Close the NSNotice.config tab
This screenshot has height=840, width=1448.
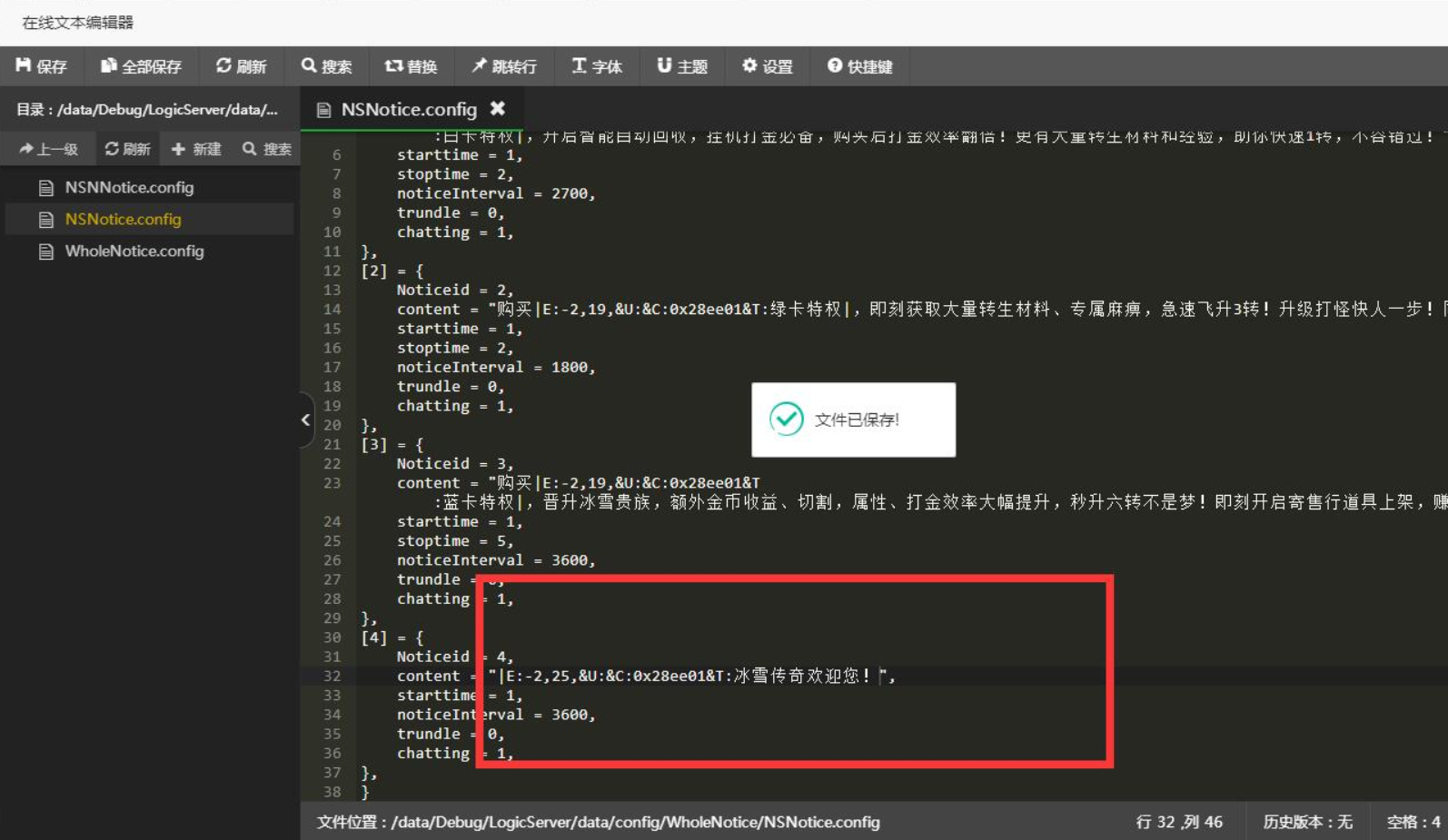tap(497, 109)
